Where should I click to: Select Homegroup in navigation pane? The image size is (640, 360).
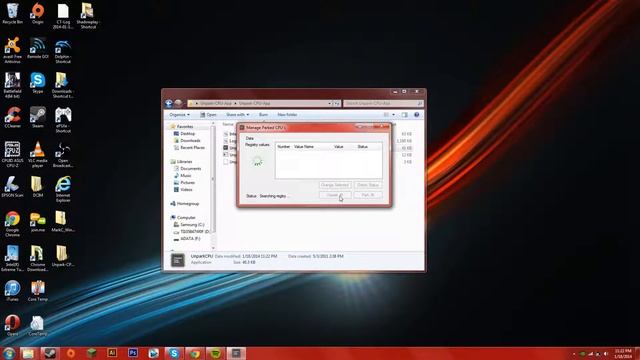pos(188,204)
